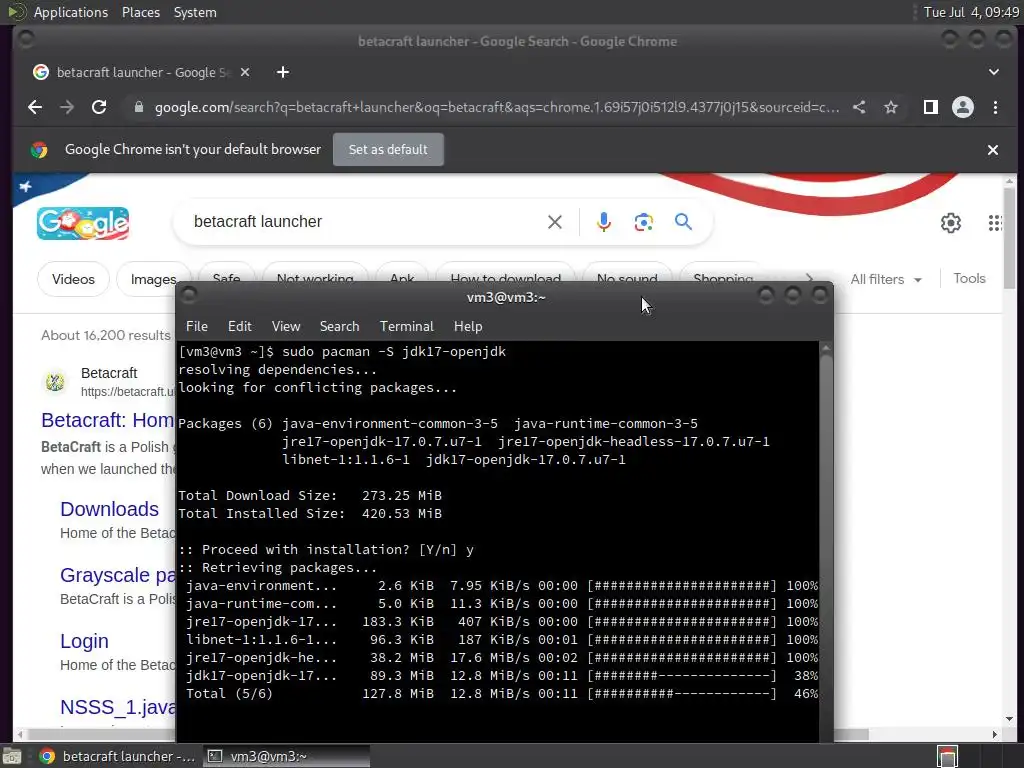Open Google quick settings gear

(x=950, y=223)
